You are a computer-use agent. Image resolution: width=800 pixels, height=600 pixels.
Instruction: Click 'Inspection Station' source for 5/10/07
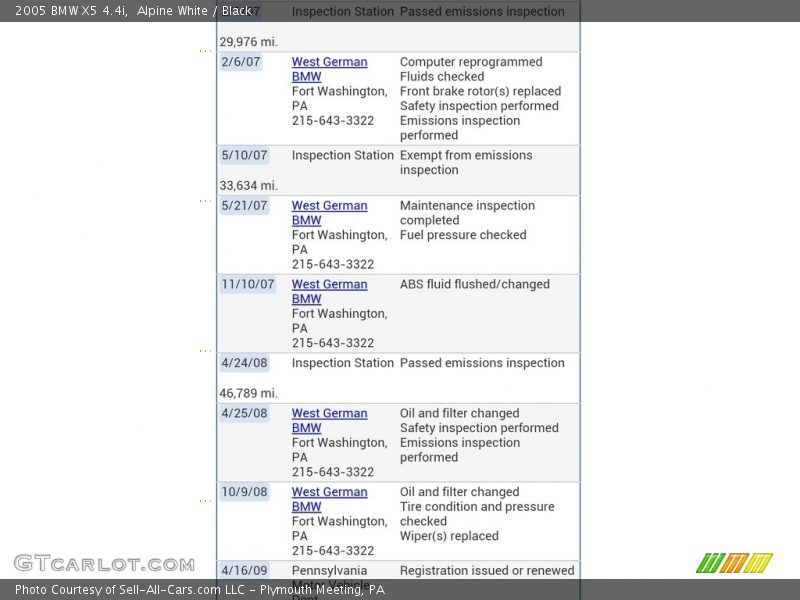coord(342,155)
